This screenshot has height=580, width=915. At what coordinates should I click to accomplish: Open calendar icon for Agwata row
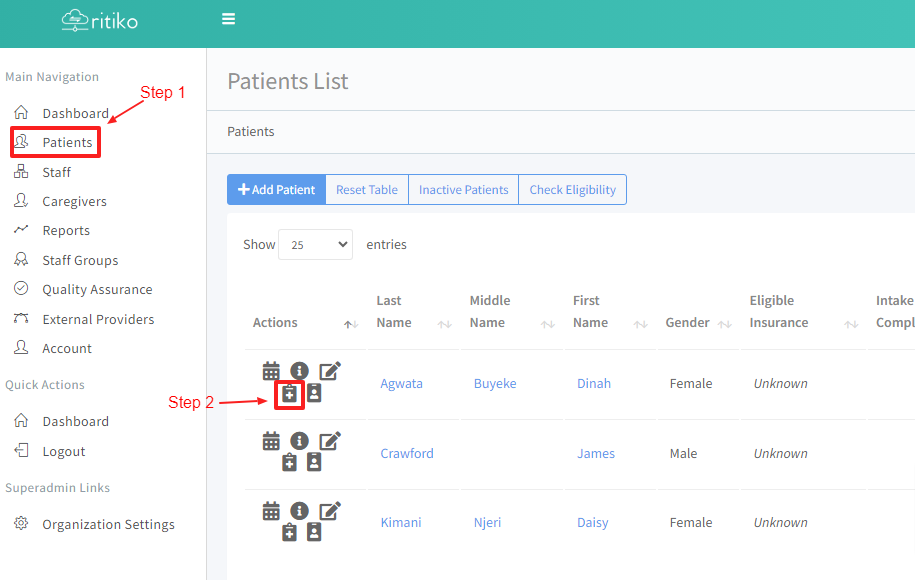pos(271,371)
